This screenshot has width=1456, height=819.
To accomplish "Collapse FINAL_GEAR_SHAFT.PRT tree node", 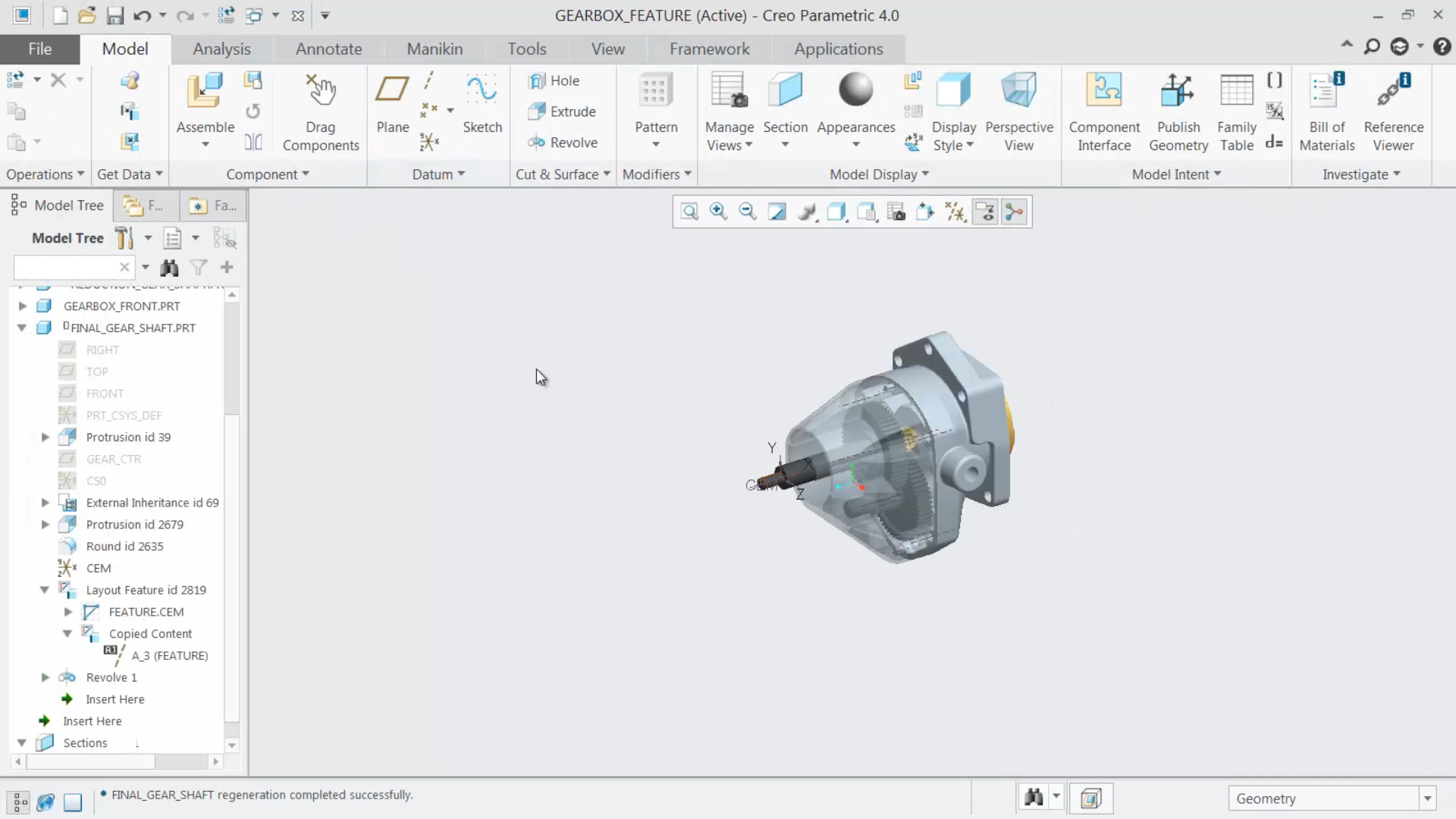I will pos(22,328).
